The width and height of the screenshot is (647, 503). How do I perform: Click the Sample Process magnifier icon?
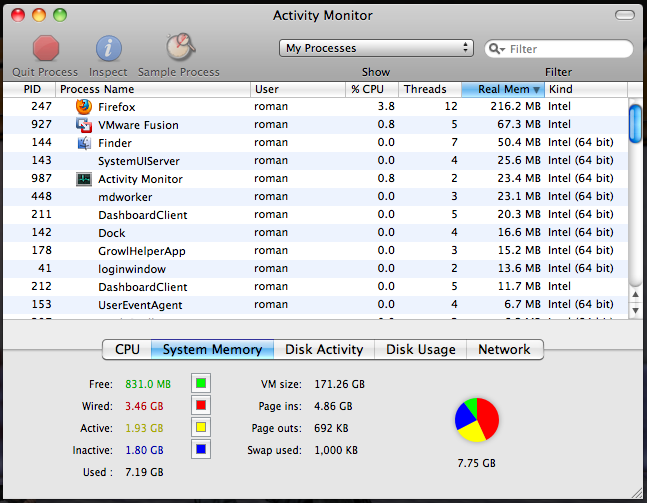tap(180, 47)
